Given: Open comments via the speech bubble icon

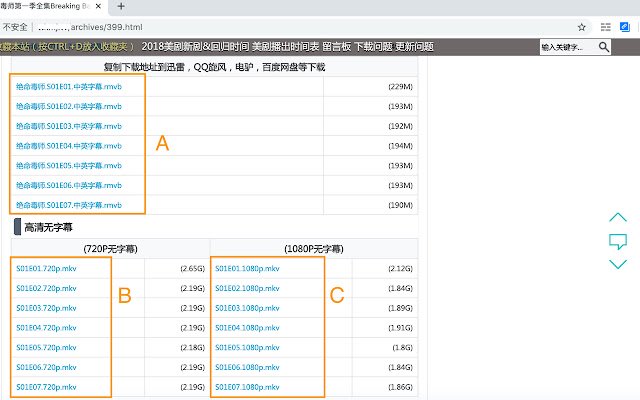Looking at the screenshot, I should (618, 241).
